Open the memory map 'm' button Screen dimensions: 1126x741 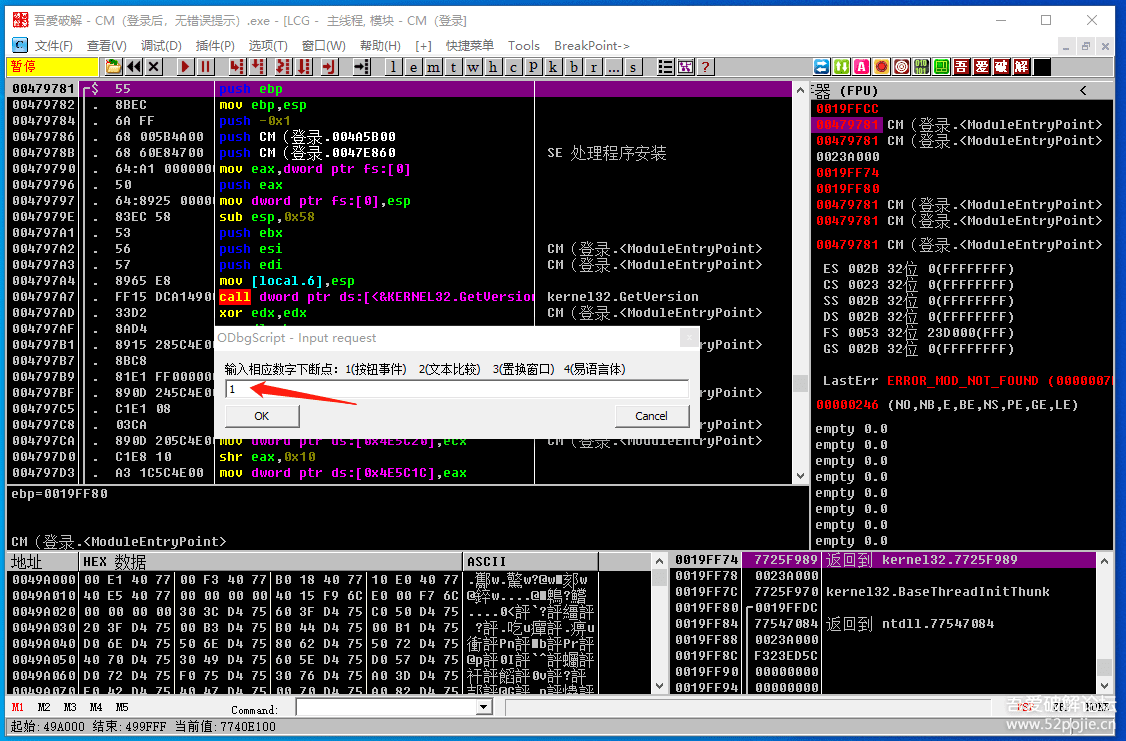433,67
